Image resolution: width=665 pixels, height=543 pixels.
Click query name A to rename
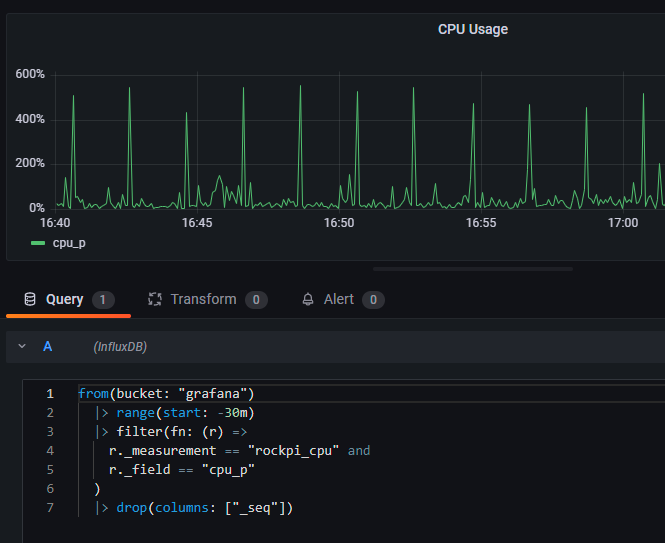coord(47,347)
